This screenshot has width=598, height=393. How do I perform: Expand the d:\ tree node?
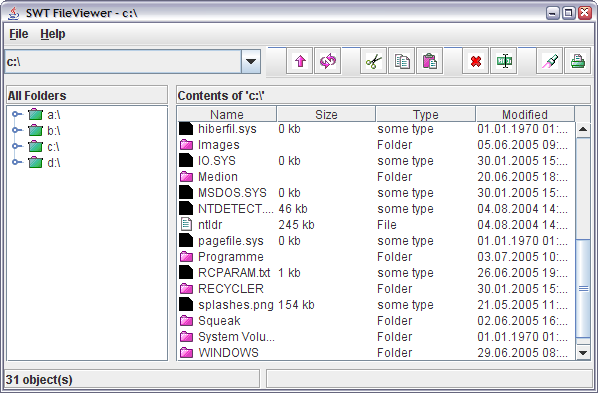pos(16,162)
